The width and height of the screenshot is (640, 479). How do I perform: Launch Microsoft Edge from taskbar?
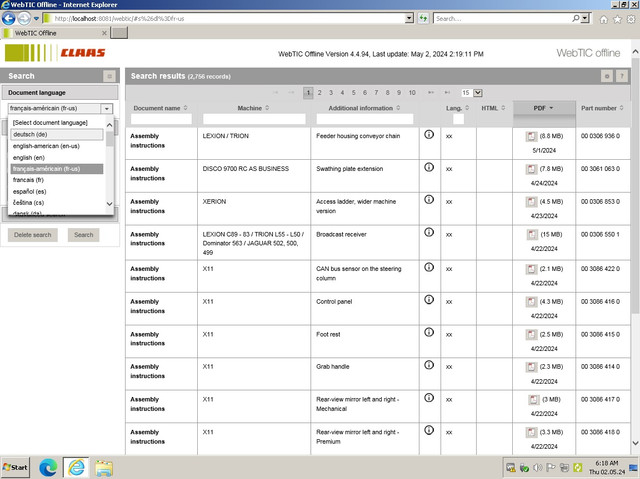coord(48,468)
